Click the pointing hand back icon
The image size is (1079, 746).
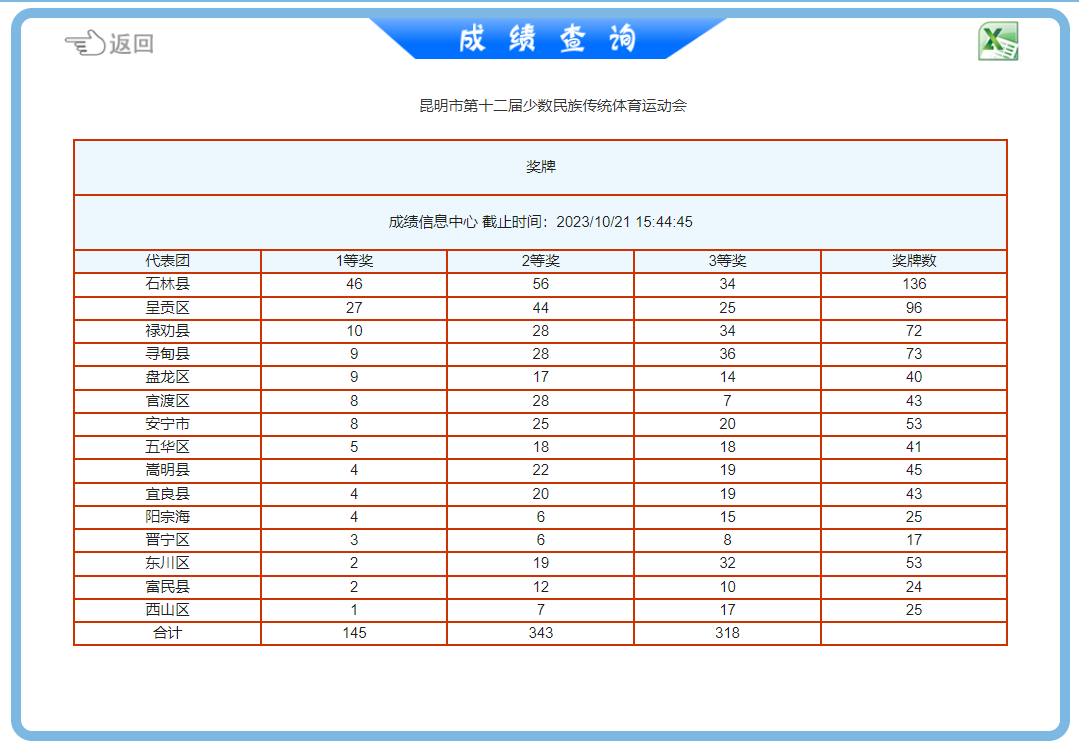coord(85,43)
